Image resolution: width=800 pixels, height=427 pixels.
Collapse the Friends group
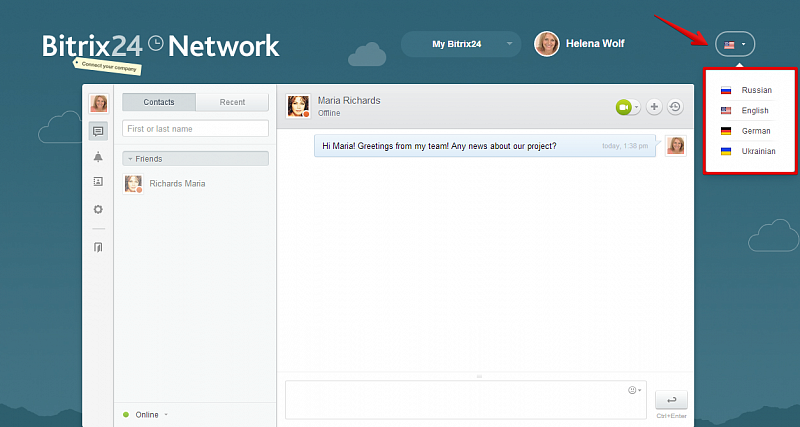[x=195, y=159]
